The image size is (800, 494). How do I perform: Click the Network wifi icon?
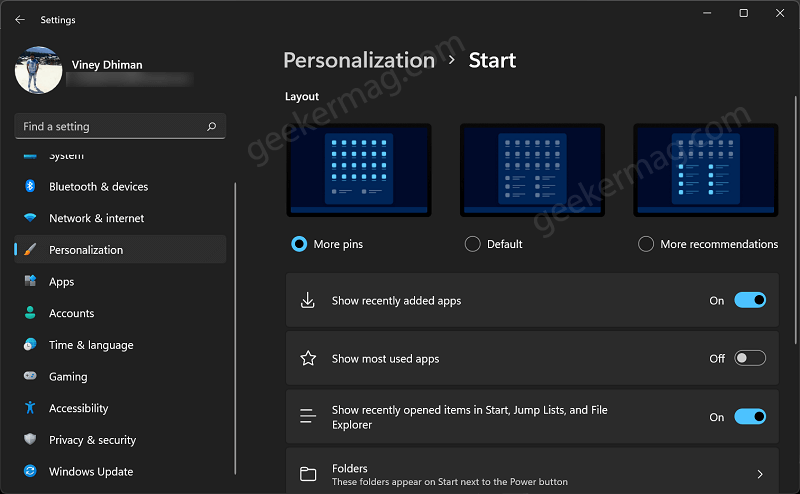pyautogui.click(x=30, y=218)
